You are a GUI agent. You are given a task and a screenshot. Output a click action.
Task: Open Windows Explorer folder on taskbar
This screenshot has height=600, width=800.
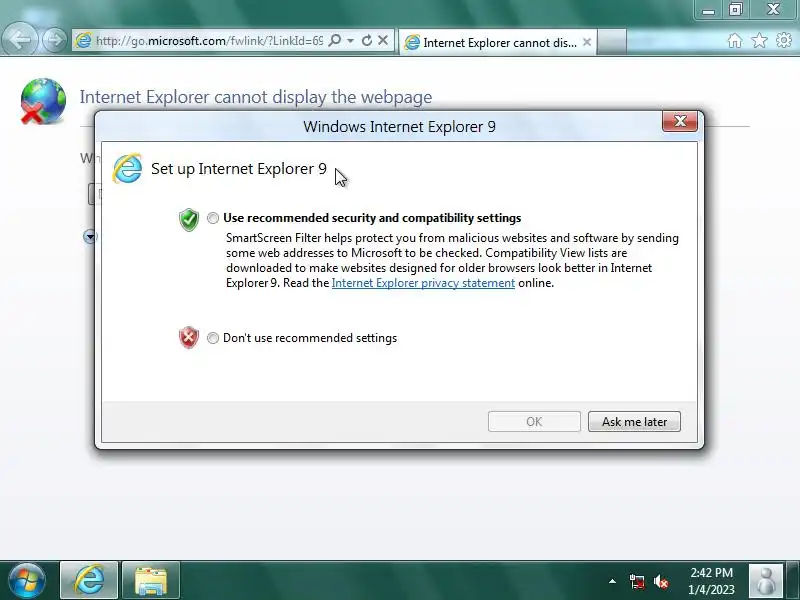tap(151, 580)
